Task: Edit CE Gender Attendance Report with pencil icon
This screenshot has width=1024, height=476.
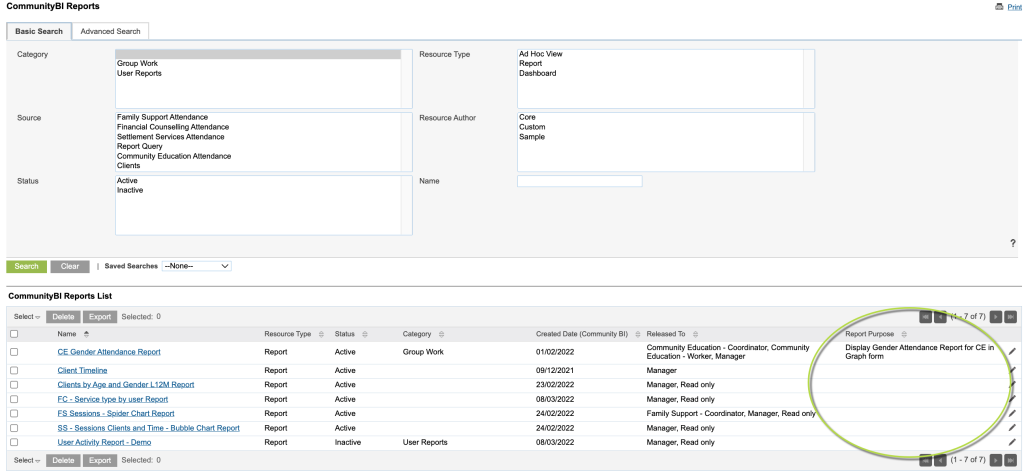Action: (x=1012, y=351)
